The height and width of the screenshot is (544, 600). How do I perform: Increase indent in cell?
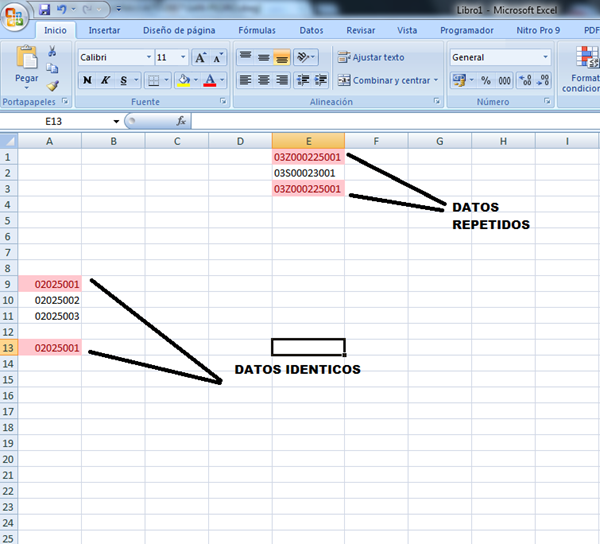click(321, 80)
